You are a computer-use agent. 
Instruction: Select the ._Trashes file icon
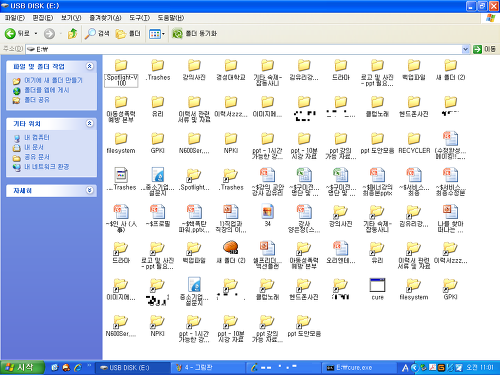[121, 175]
